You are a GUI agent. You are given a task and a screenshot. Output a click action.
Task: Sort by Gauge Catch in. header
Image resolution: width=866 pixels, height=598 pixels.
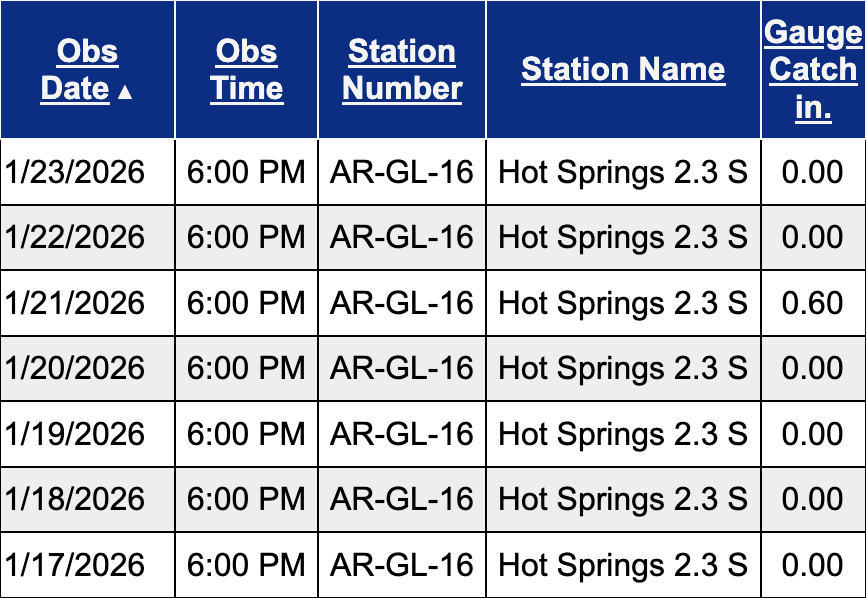tap(813, 70)
